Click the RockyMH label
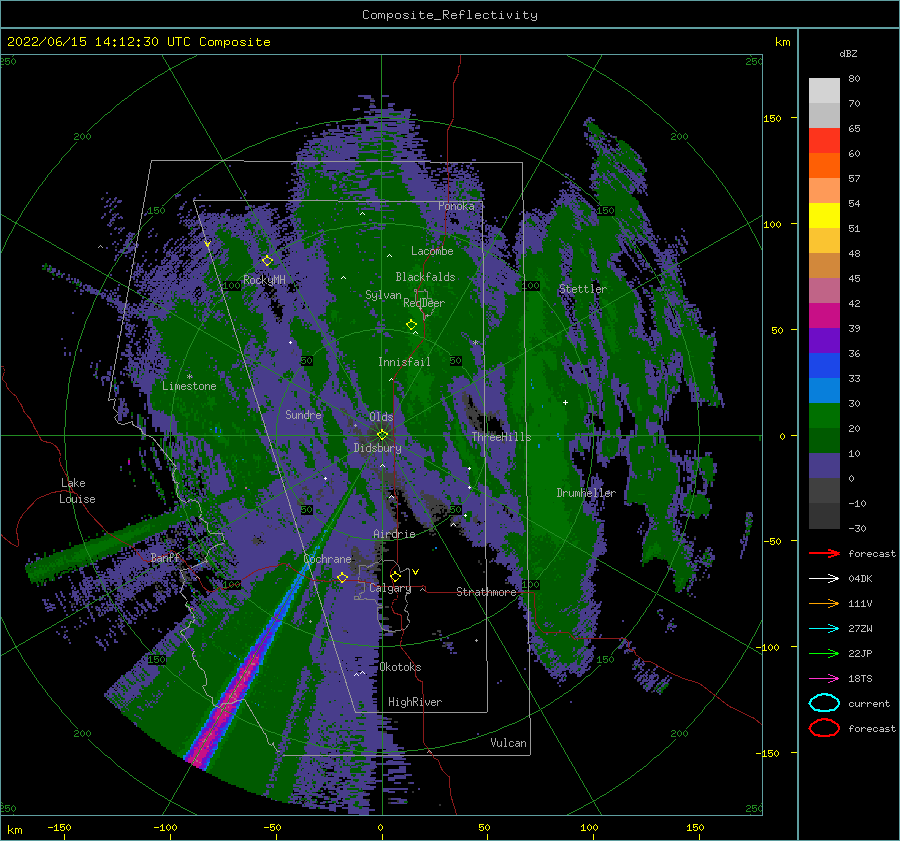This screenshot has height=841, width=900. coord(264,280)
